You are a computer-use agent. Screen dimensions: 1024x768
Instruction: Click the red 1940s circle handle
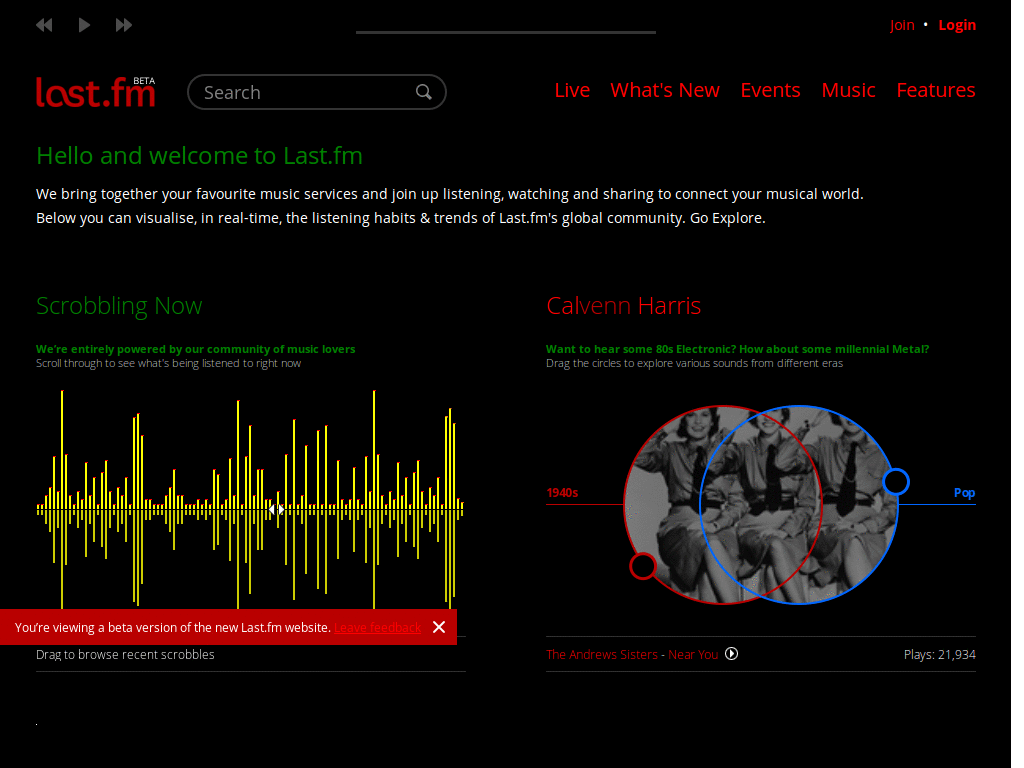click(643, 566)
